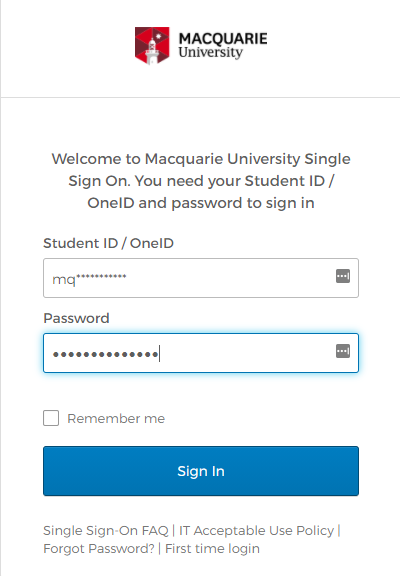Click the white star inside the shield logo
The image size is (400, 576).
(159, 36)
